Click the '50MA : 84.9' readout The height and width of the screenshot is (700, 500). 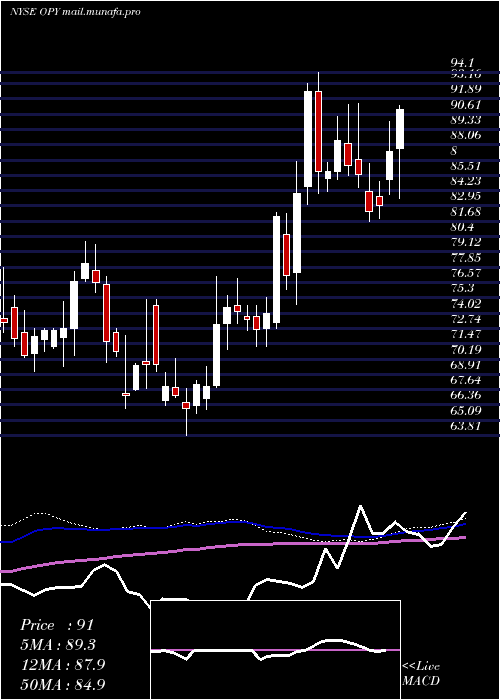click(x=62, y=684)
